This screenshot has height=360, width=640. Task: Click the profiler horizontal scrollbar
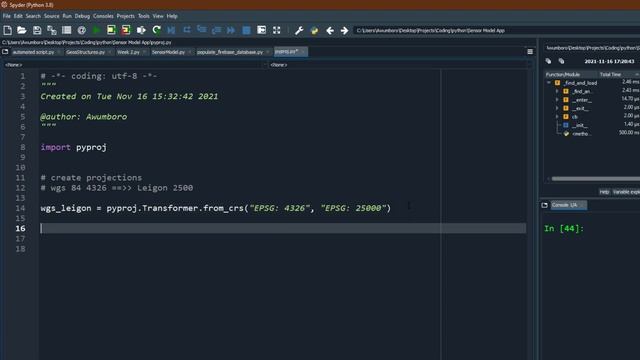[x=595, y=178]
